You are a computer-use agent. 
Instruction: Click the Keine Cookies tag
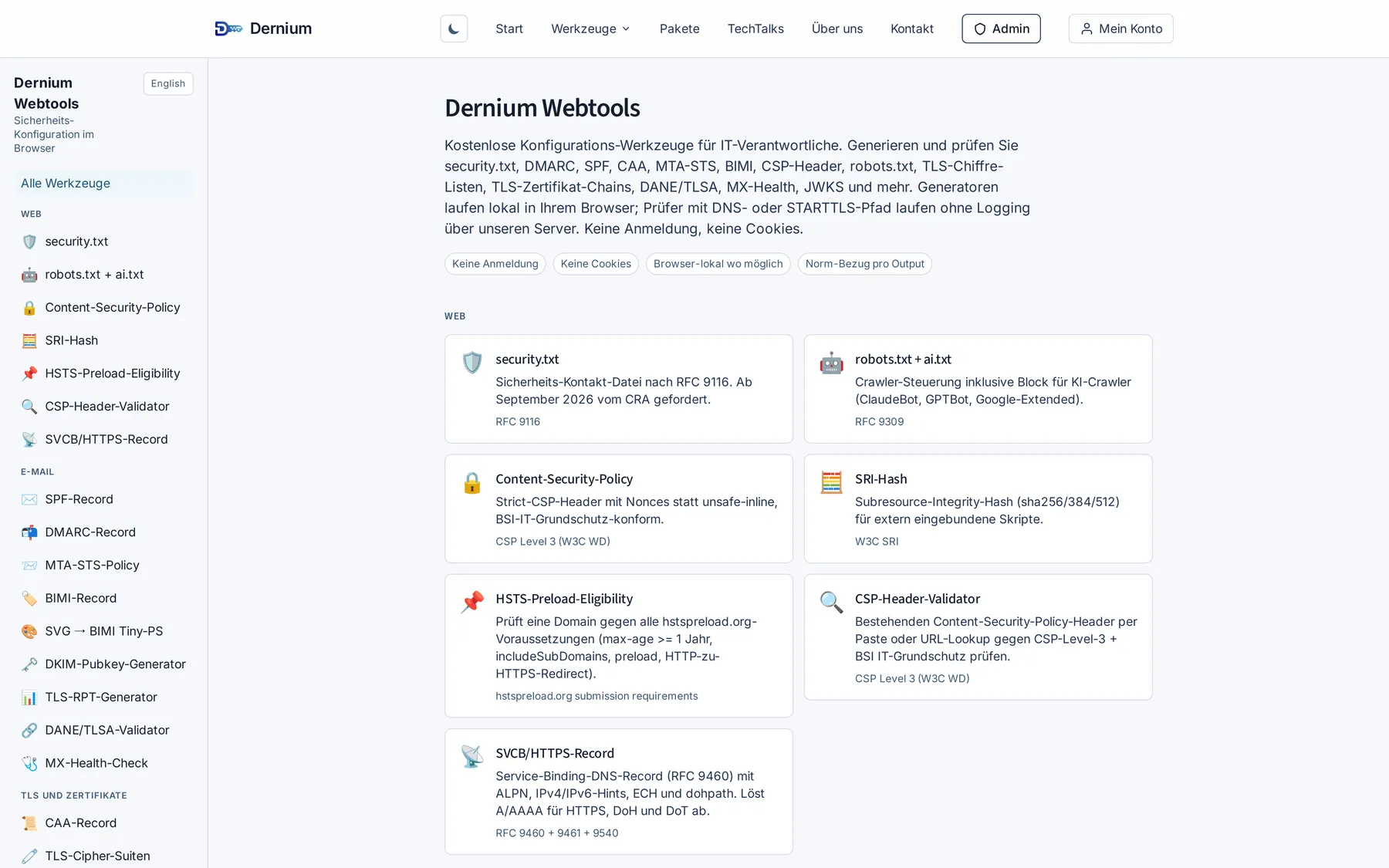[596, 264]
